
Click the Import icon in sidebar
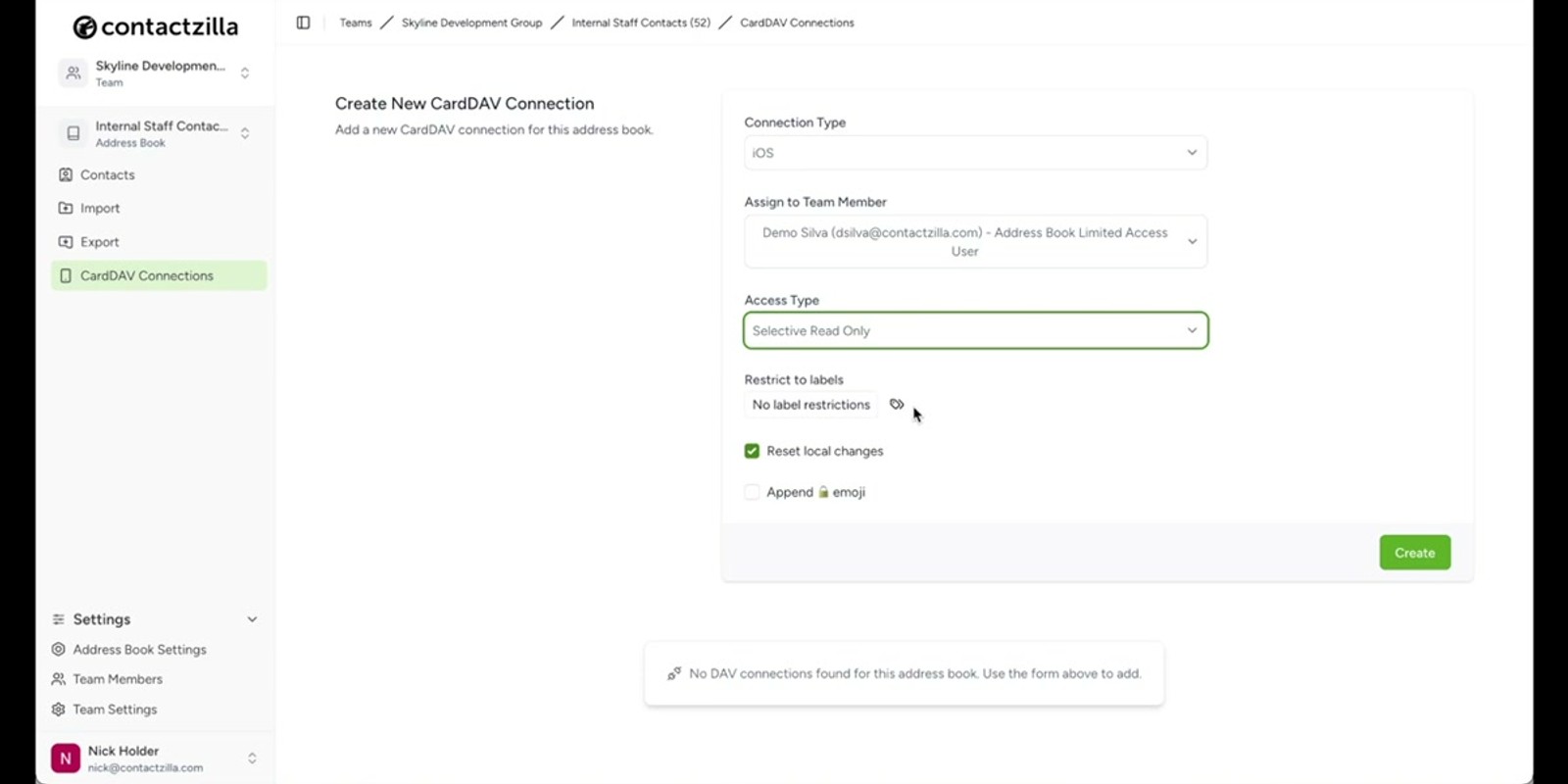click(x=66, y=208)
